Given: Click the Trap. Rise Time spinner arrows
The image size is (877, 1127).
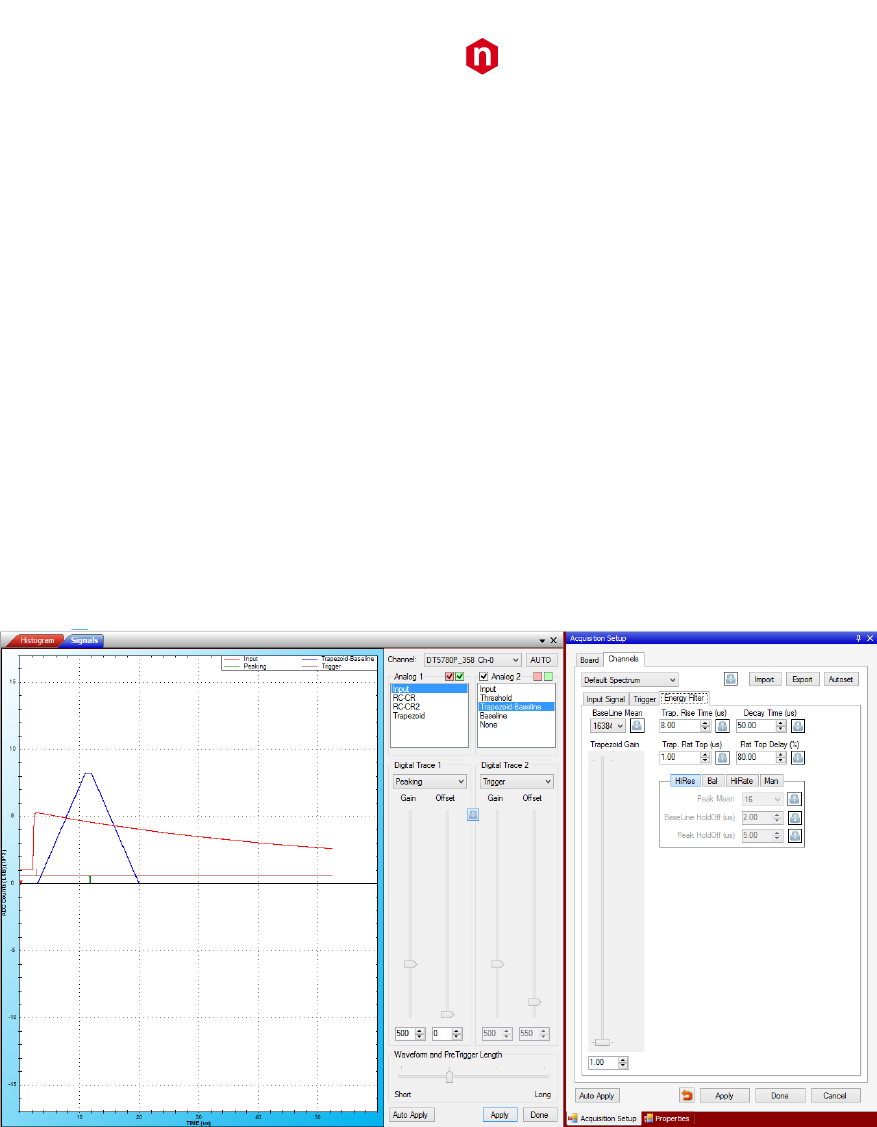Looking at the screenshot, I should click(x=705, y=726).
